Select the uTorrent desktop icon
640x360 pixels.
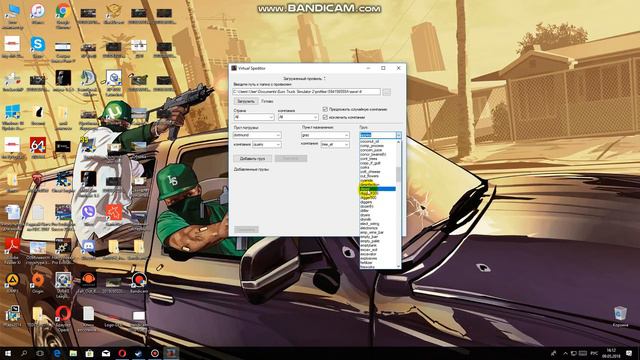pos(114,111)
